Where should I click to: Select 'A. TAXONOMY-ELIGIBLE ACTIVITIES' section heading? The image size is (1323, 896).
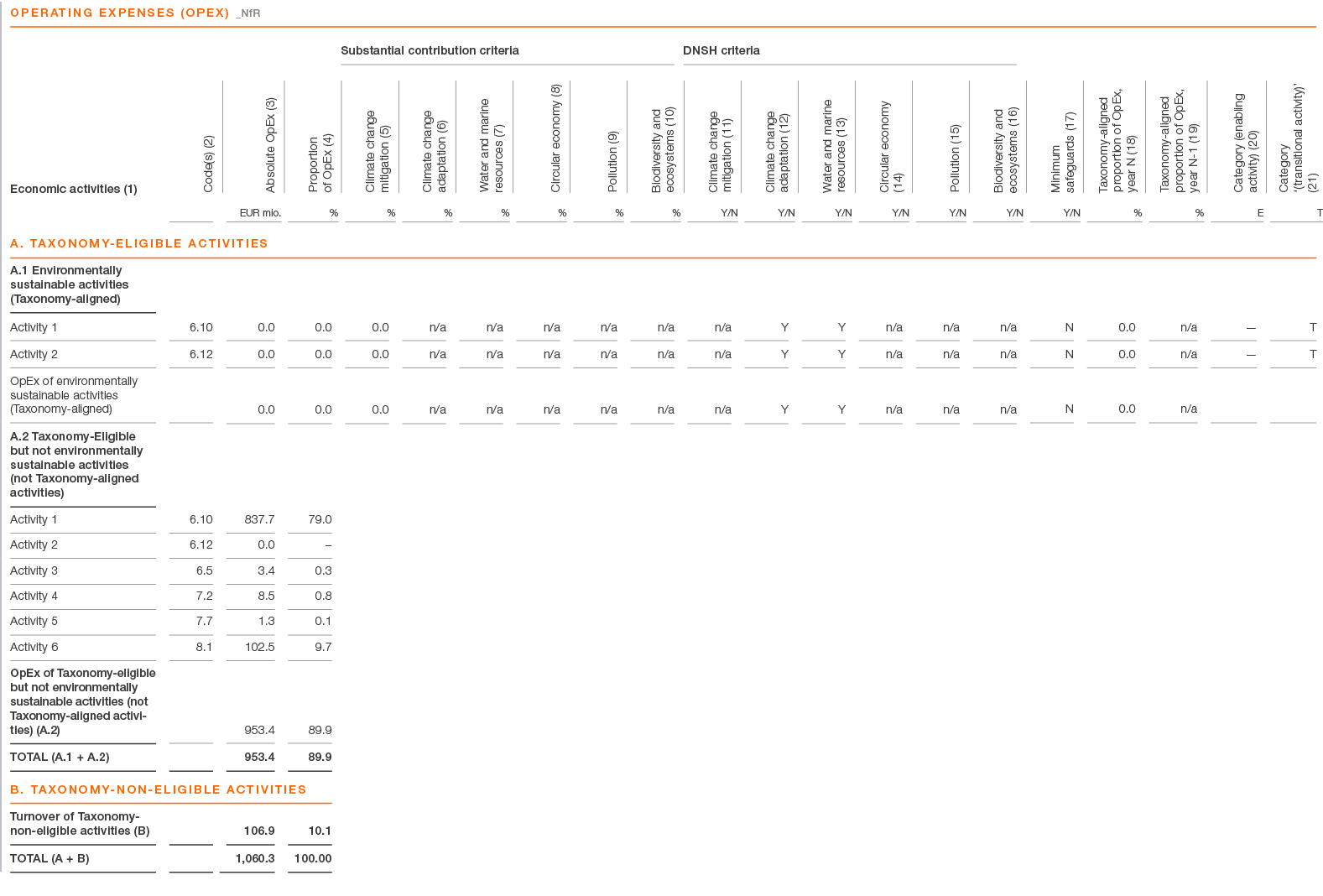pos(139,243)
